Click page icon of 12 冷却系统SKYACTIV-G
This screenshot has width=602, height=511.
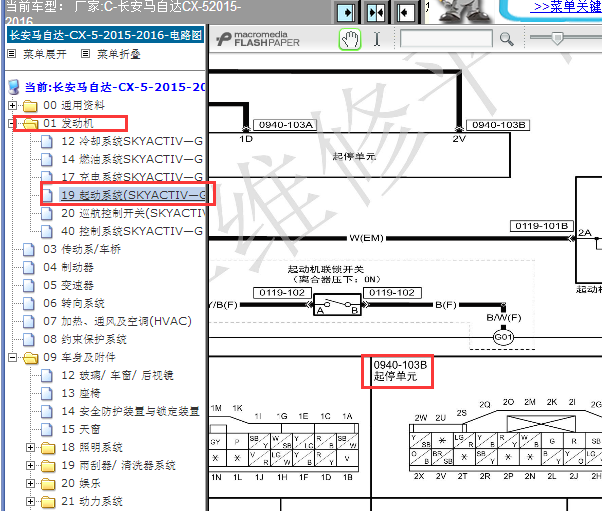coord(47,142)
